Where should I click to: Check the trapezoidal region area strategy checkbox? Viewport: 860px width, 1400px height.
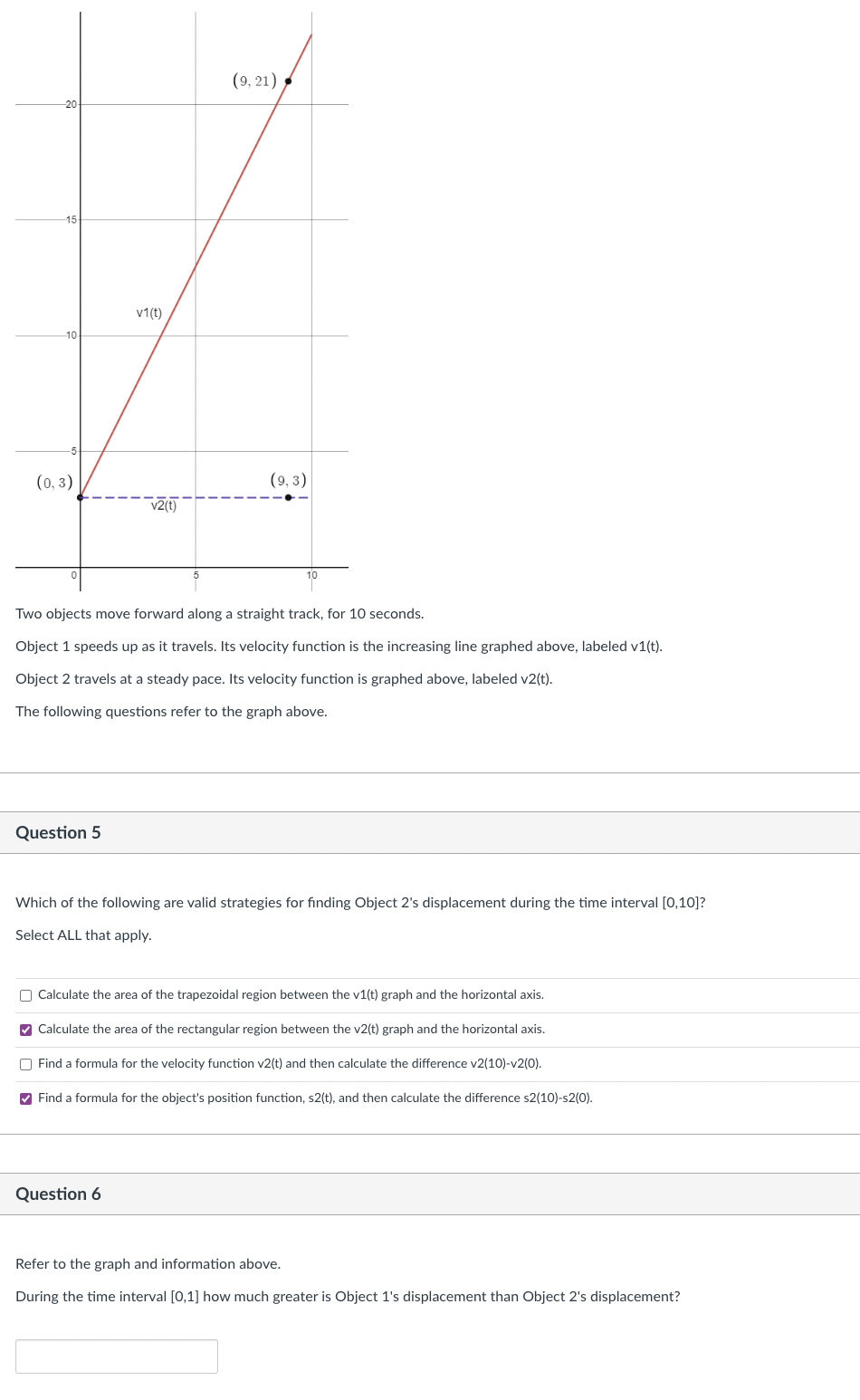25,994
